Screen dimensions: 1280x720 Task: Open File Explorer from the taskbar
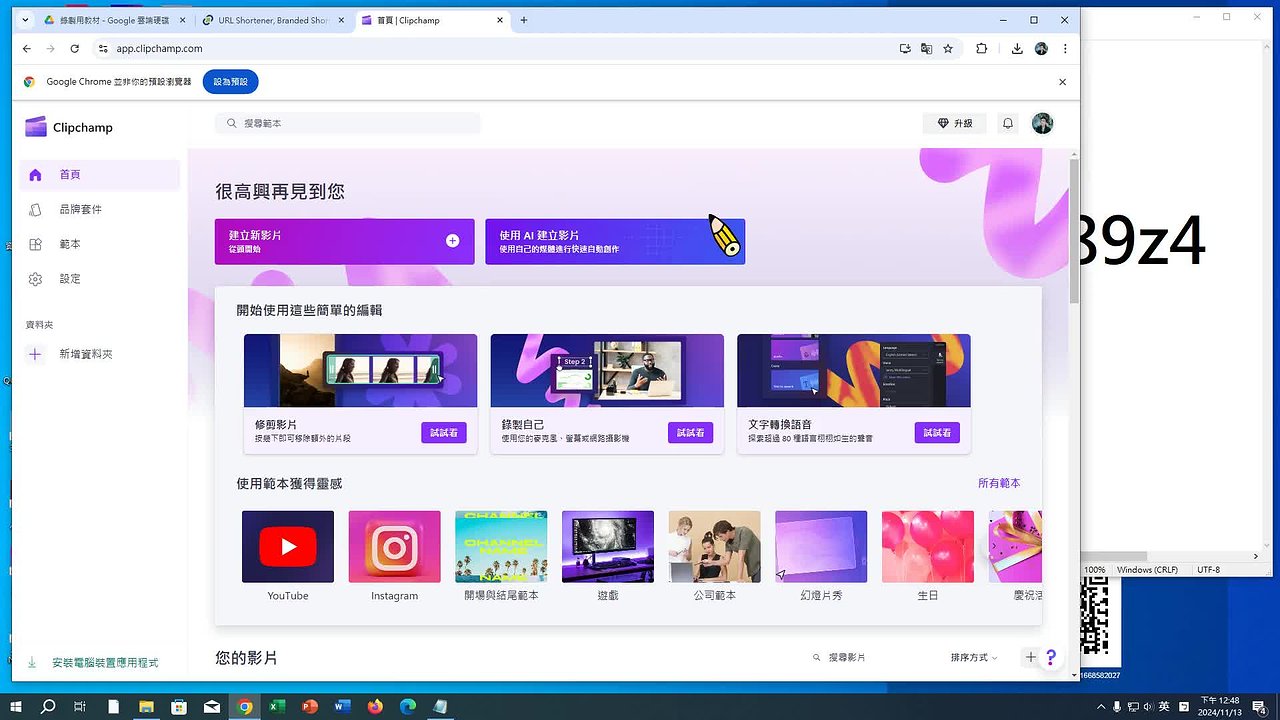pos(146,706)
